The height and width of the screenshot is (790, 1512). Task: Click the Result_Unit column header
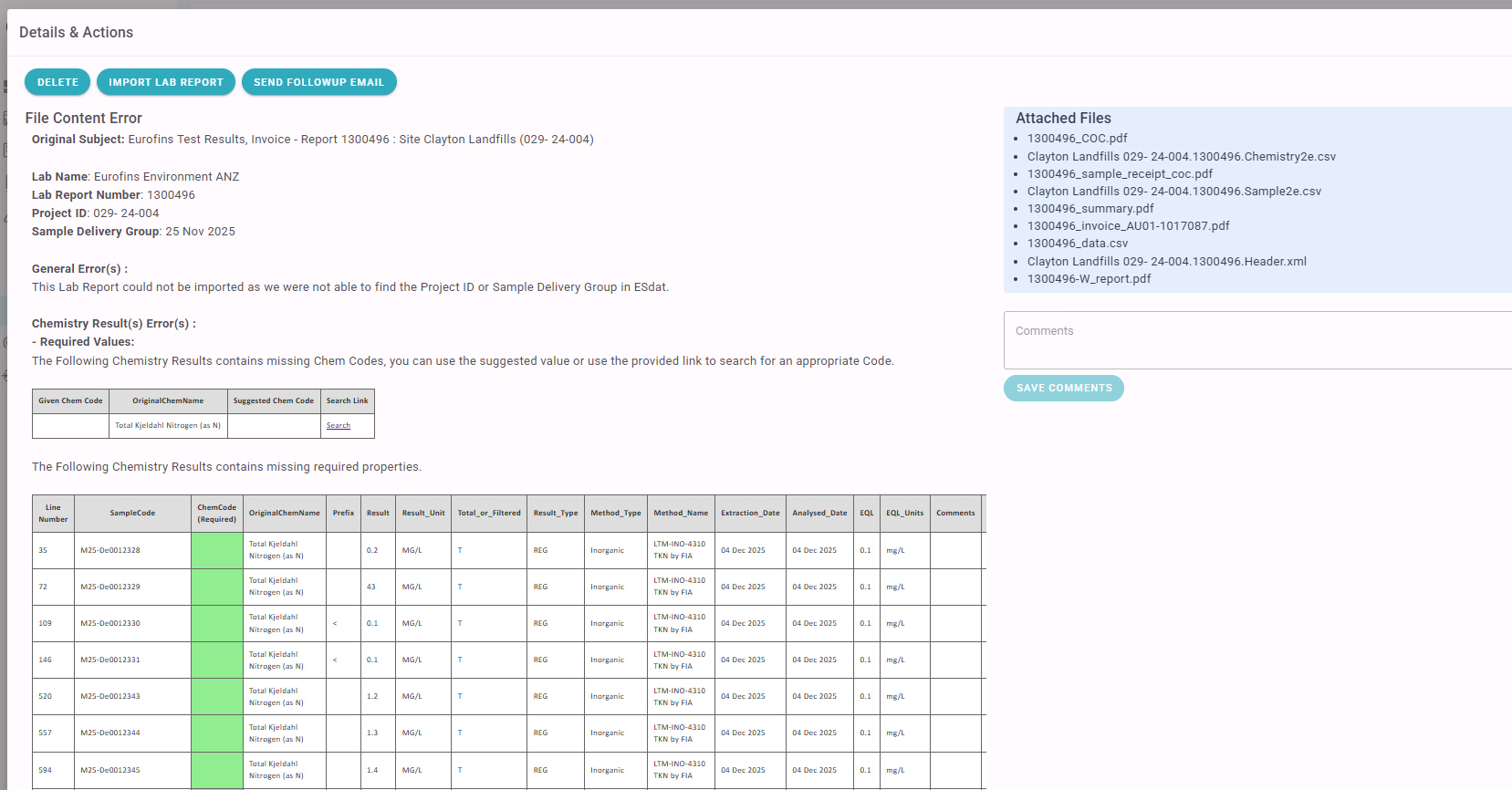423,514
